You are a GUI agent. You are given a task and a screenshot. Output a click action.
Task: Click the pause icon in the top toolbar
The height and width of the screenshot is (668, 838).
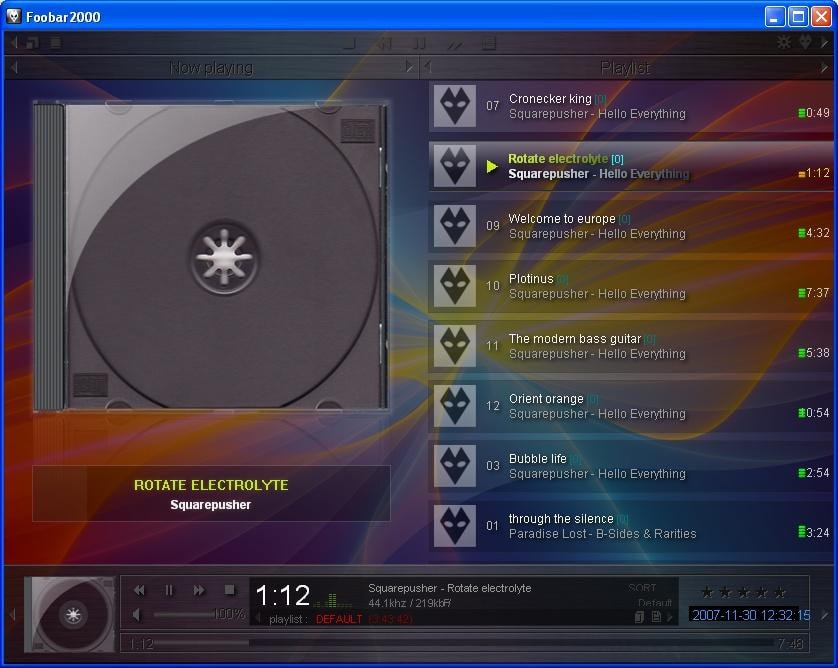coord(420,43)
